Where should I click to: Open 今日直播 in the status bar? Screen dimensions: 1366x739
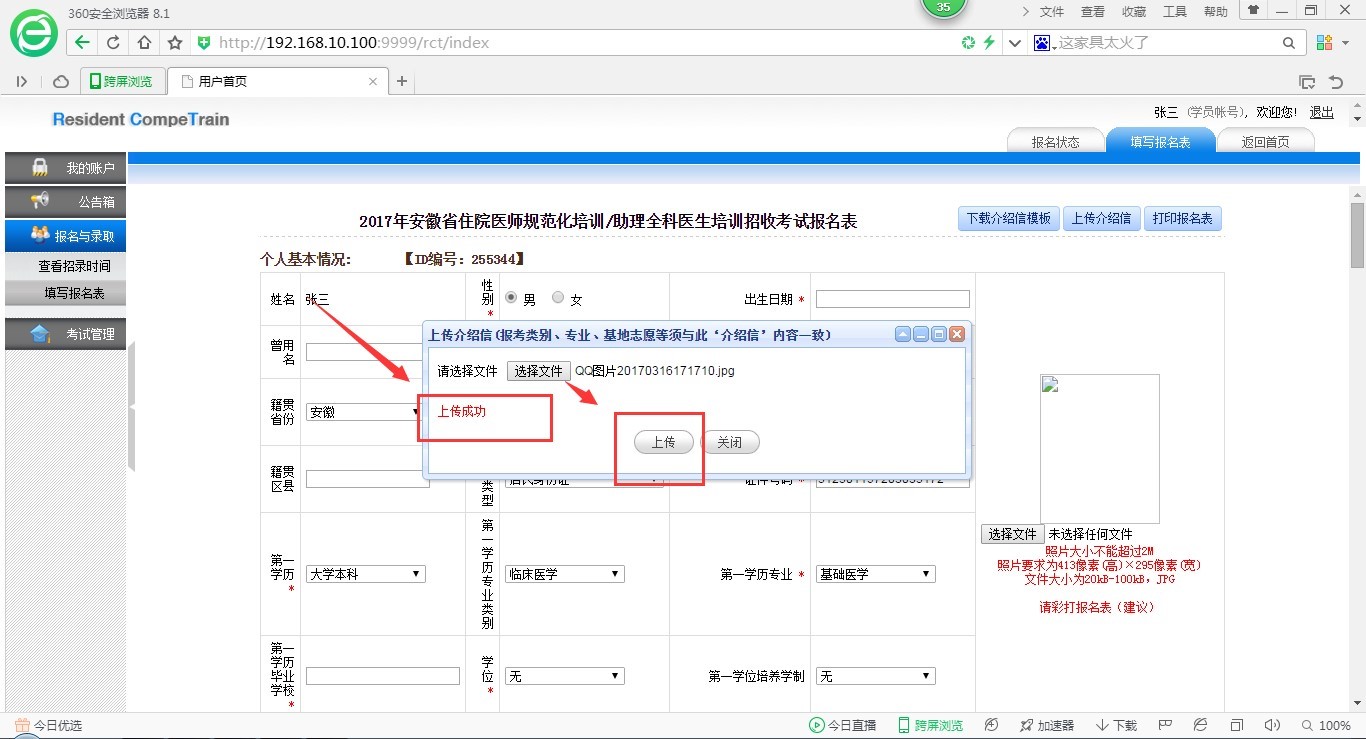843,725
